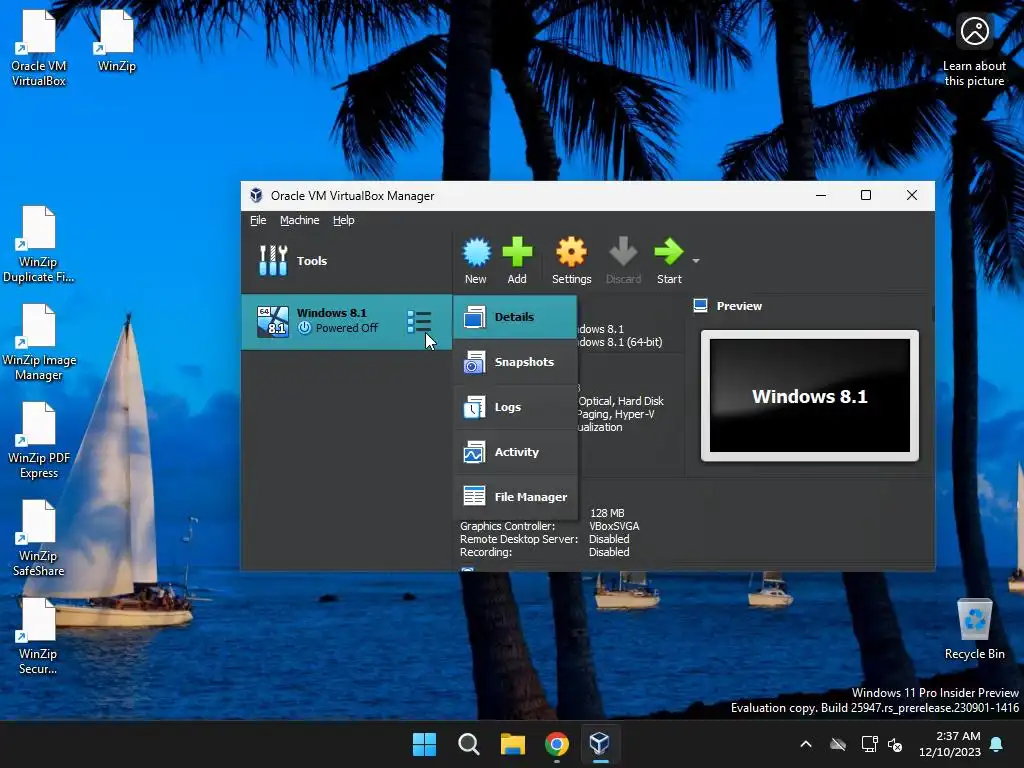The height and width of the screenshot is (768, 1024).
Task: Click the 'Optical, Hard Disk' boot order text
Action: tap(621, 401)
